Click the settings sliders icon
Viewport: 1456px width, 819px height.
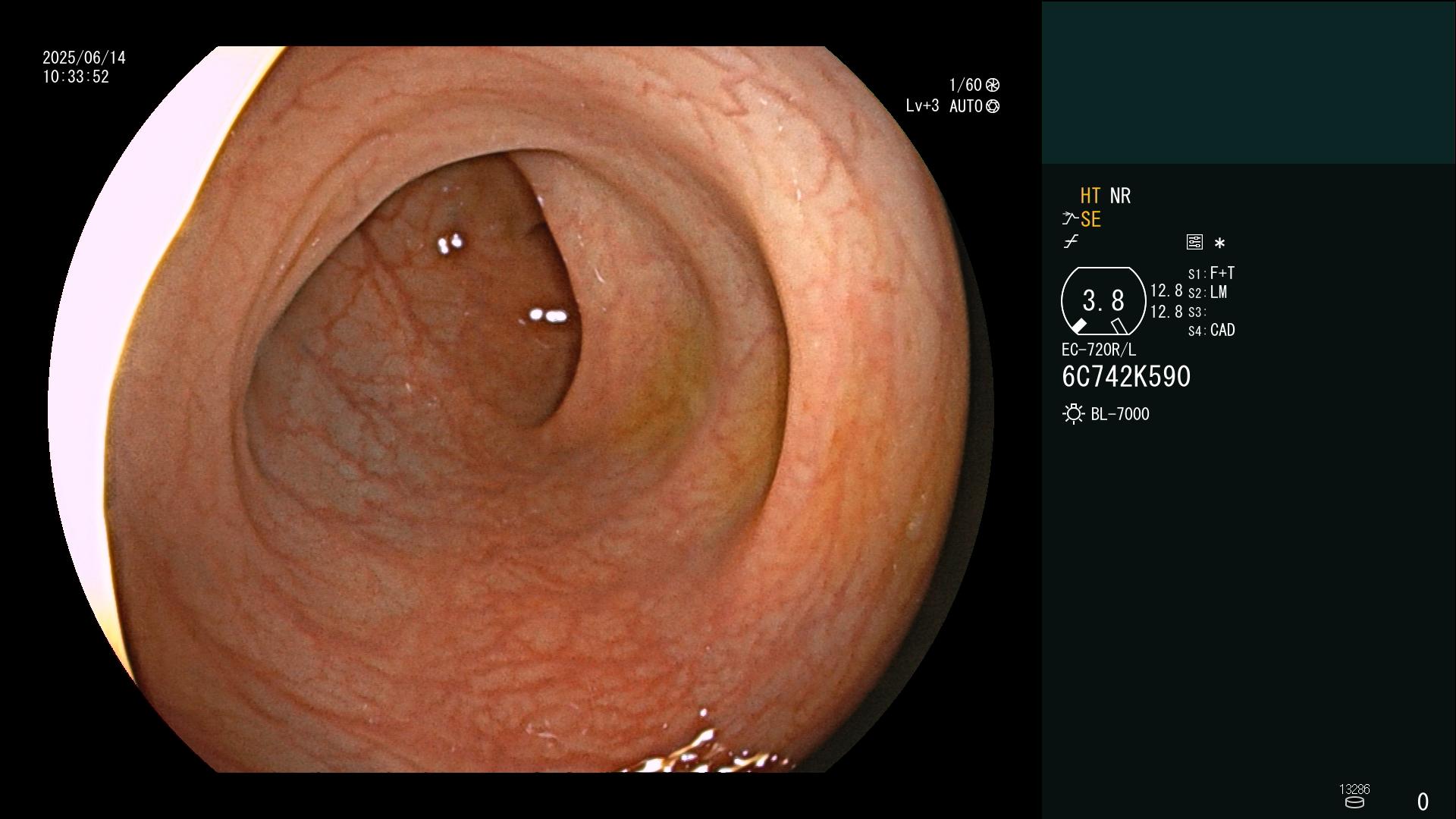pyautogui.click(x=1194, y=242)
